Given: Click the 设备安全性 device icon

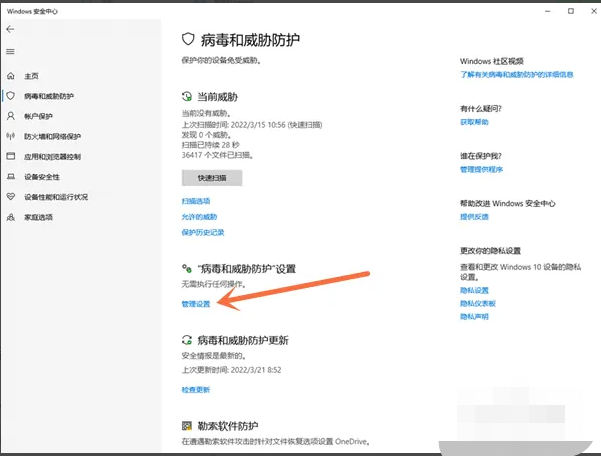Looking at the screenshot, I should pyautogui.click(x=10, y=176).
